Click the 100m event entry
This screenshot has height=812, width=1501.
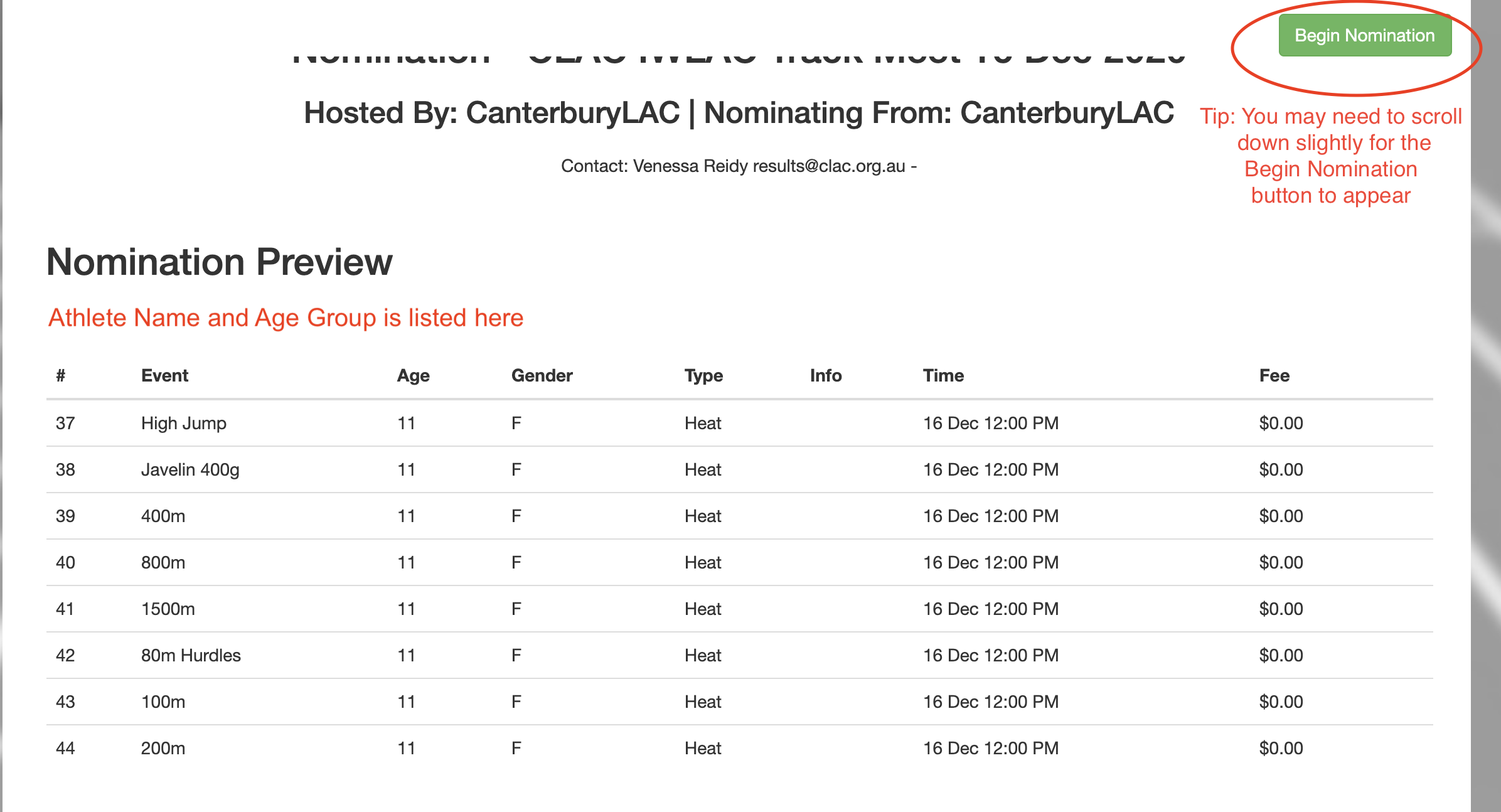tap(163, 702)
